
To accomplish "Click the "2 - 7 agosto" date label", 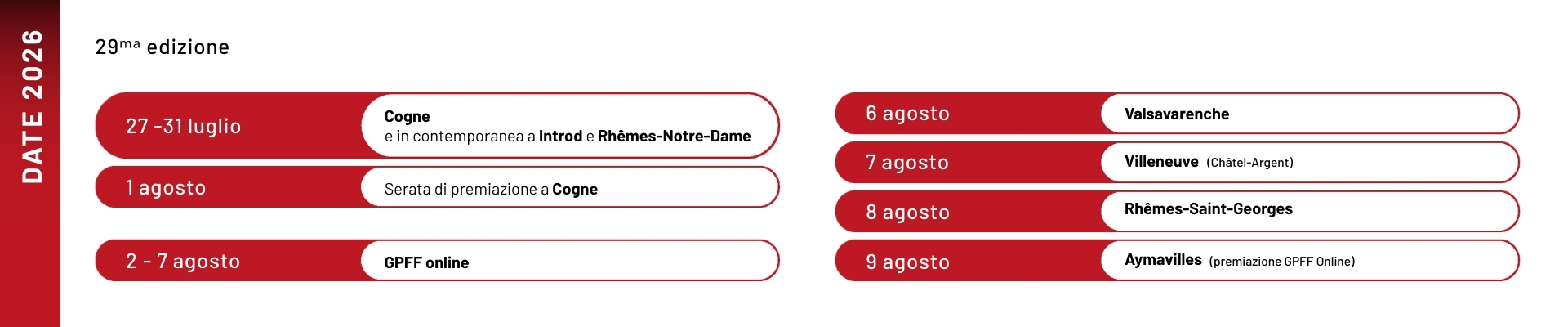I will 183,262.
